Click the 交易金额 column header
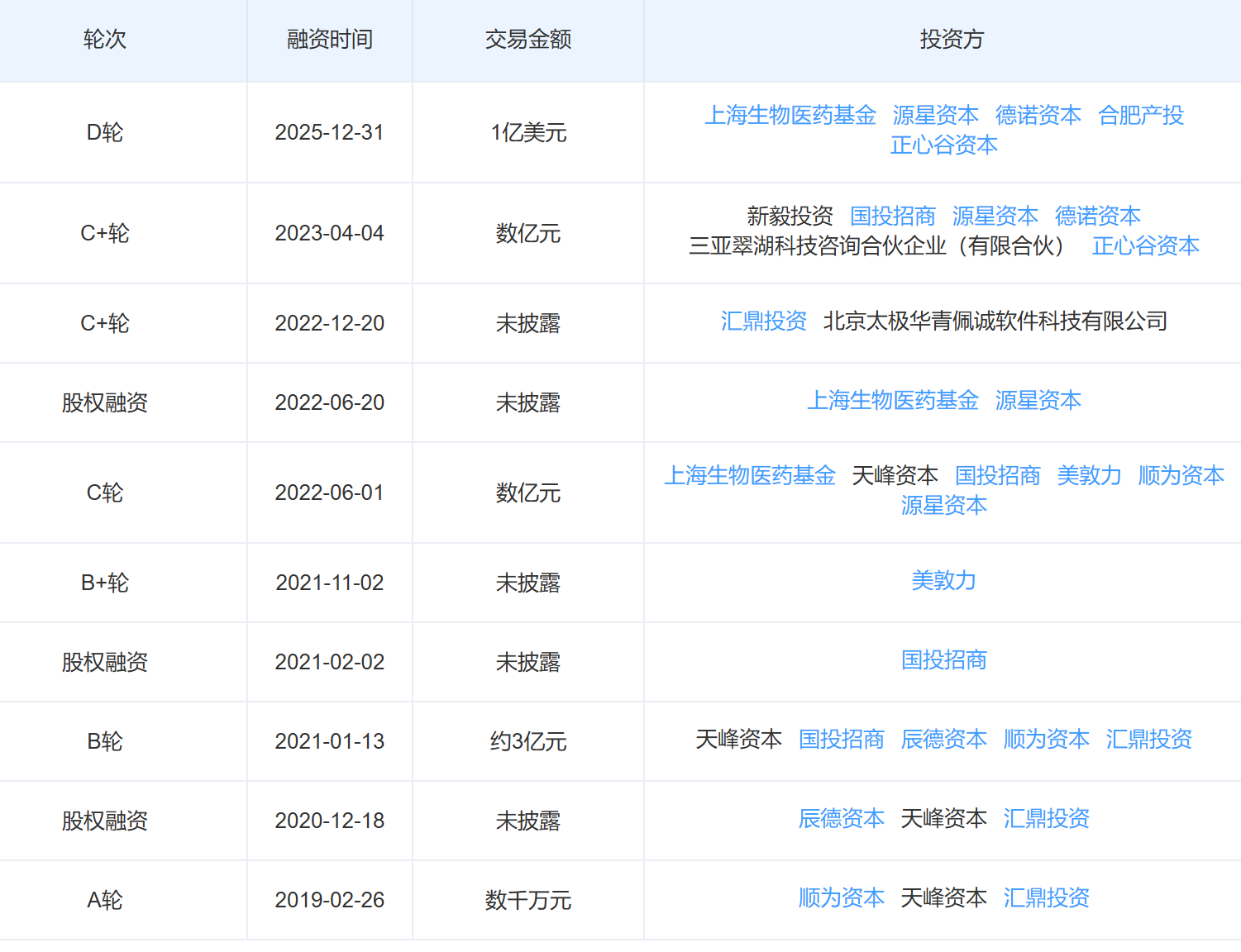Screen dimensions: 1241x952 click(x=528, y=40)
